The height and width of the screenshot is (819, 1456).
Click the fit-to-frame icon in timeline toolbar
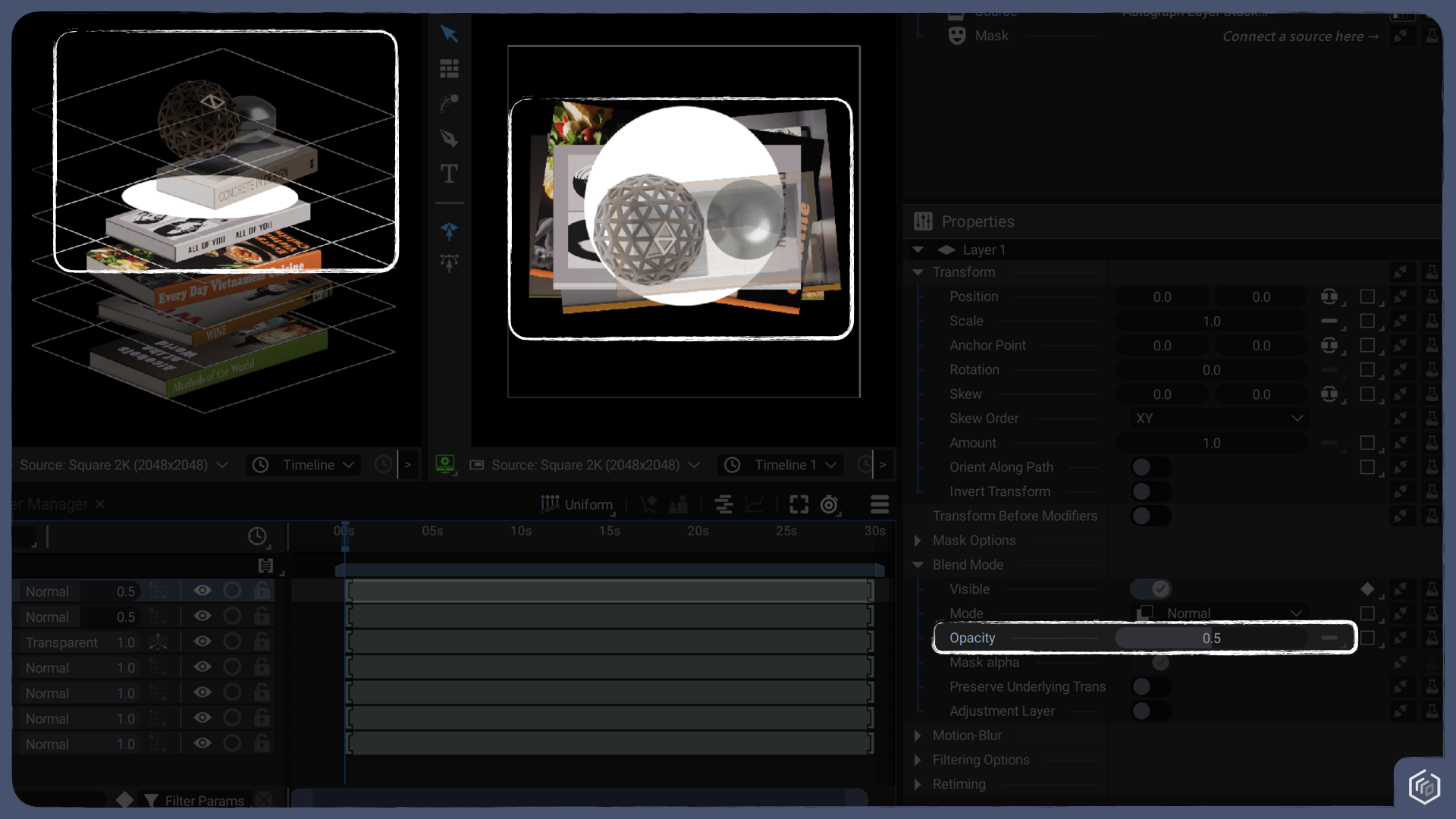[x=799, y=504]
